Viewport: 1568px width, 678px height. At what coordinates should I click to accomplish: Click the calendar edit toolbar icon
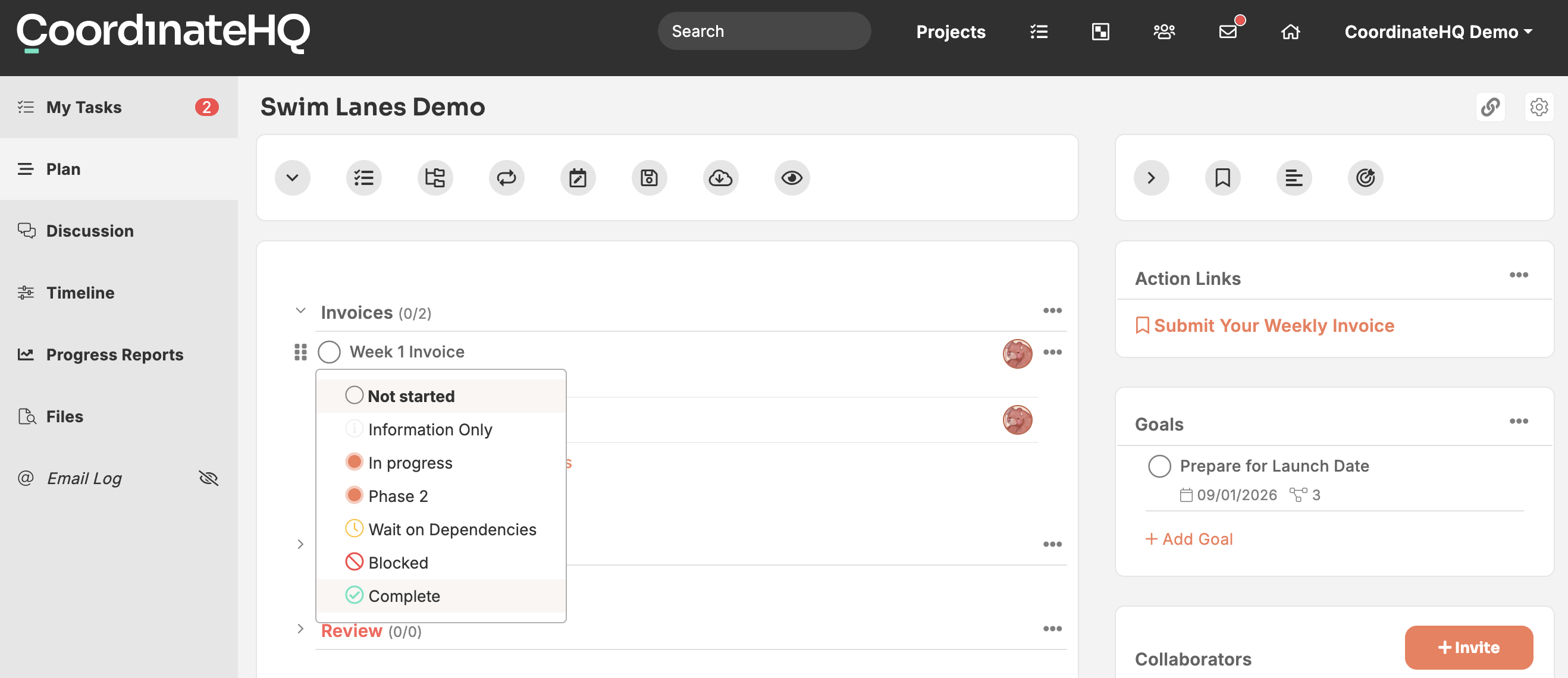[x=578, y=178]
